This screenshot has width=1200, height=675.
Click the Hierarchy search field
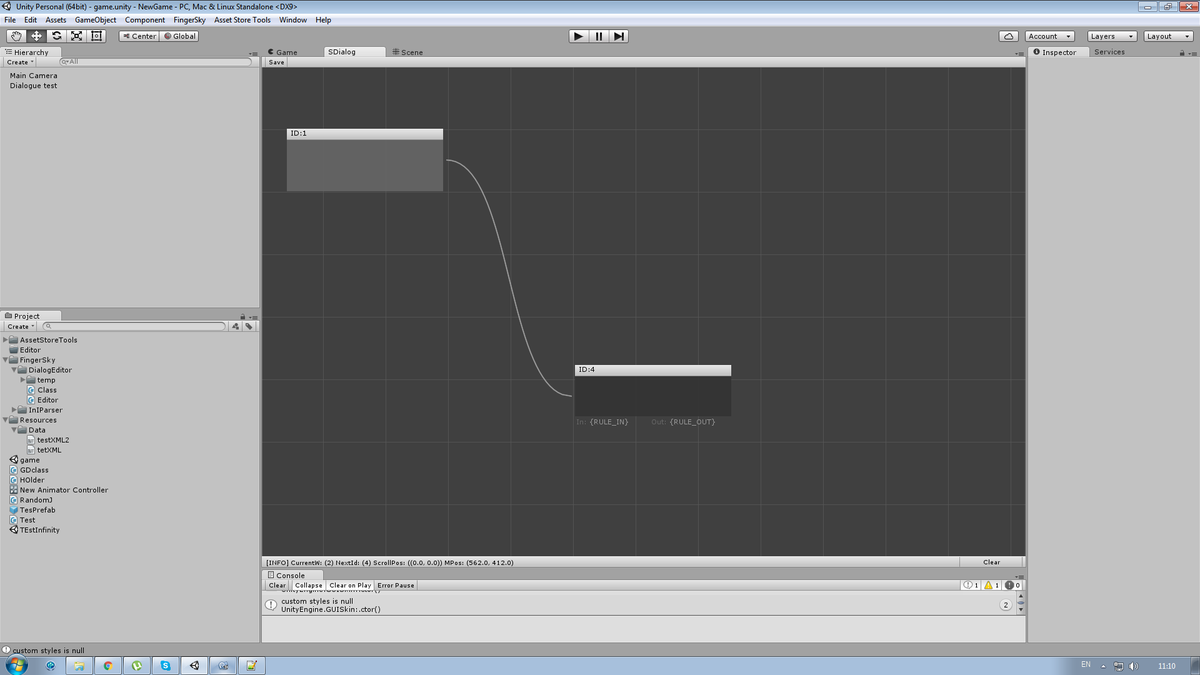[x=154, y=62]
